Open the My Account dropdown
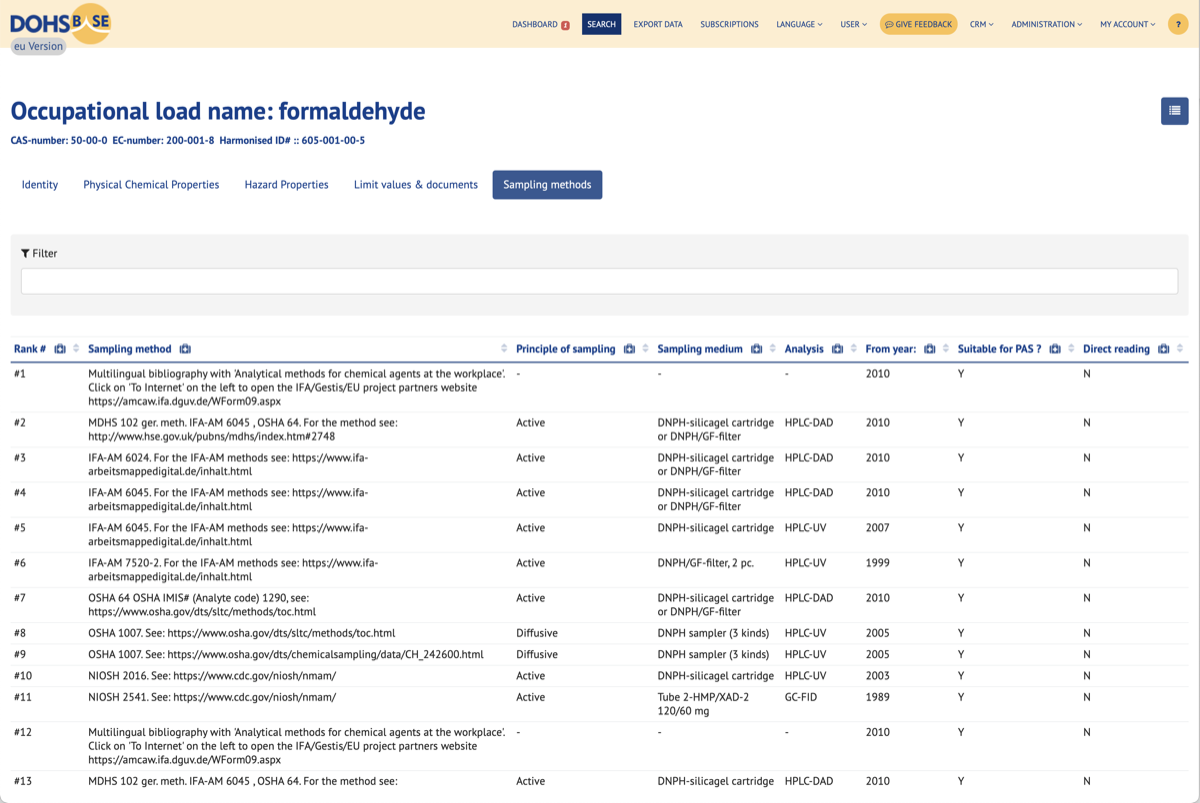Viewport: 1200px width, 803px height. click(1127, 24)
